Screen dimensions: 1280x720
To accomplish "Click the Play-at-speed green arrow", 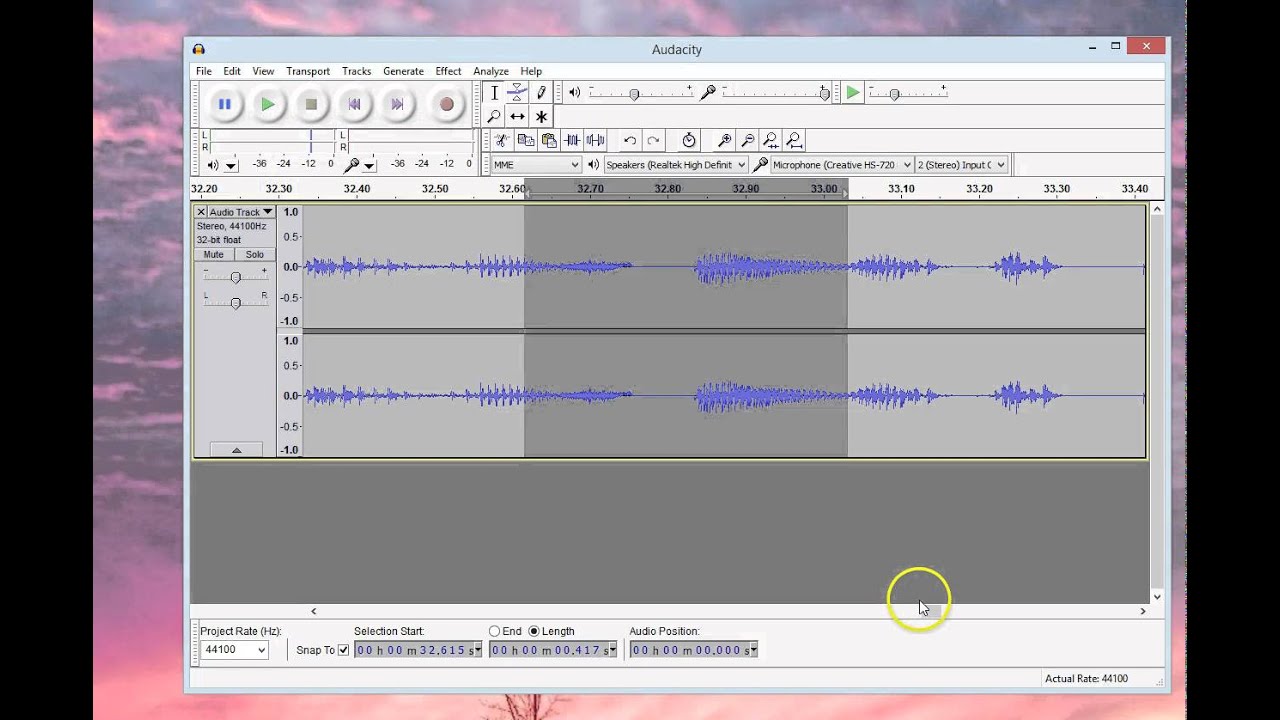I will [852, 92].
